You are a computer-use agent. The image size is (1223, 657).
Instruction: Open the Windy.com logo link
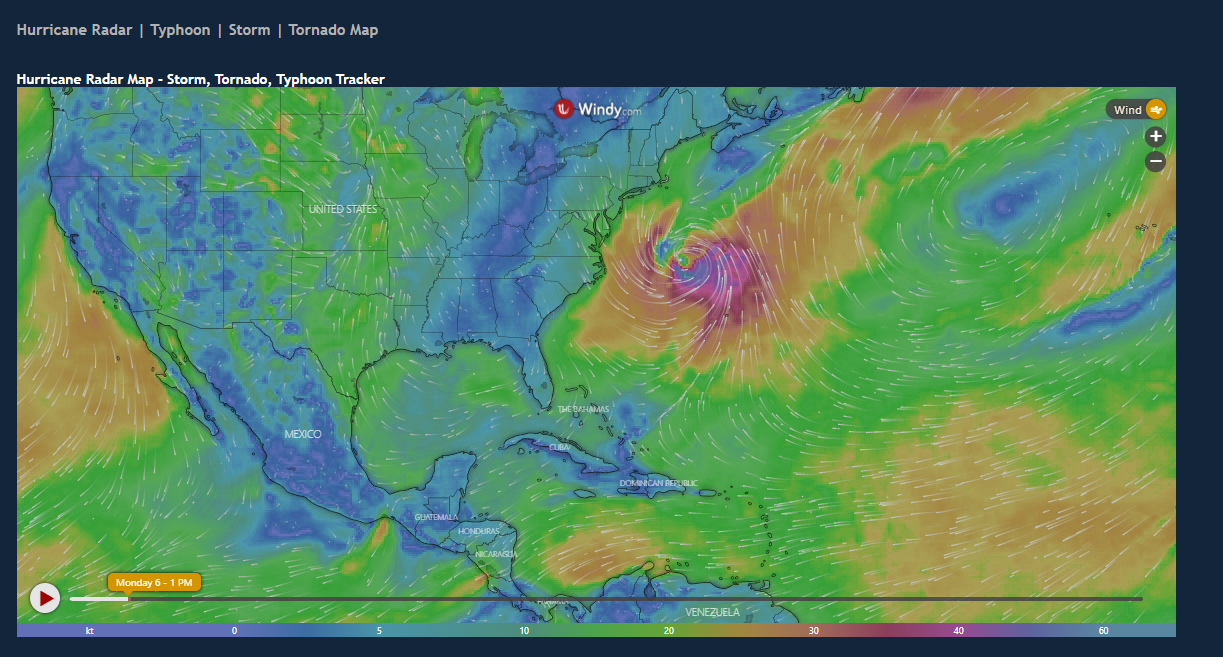pos(598,109)
